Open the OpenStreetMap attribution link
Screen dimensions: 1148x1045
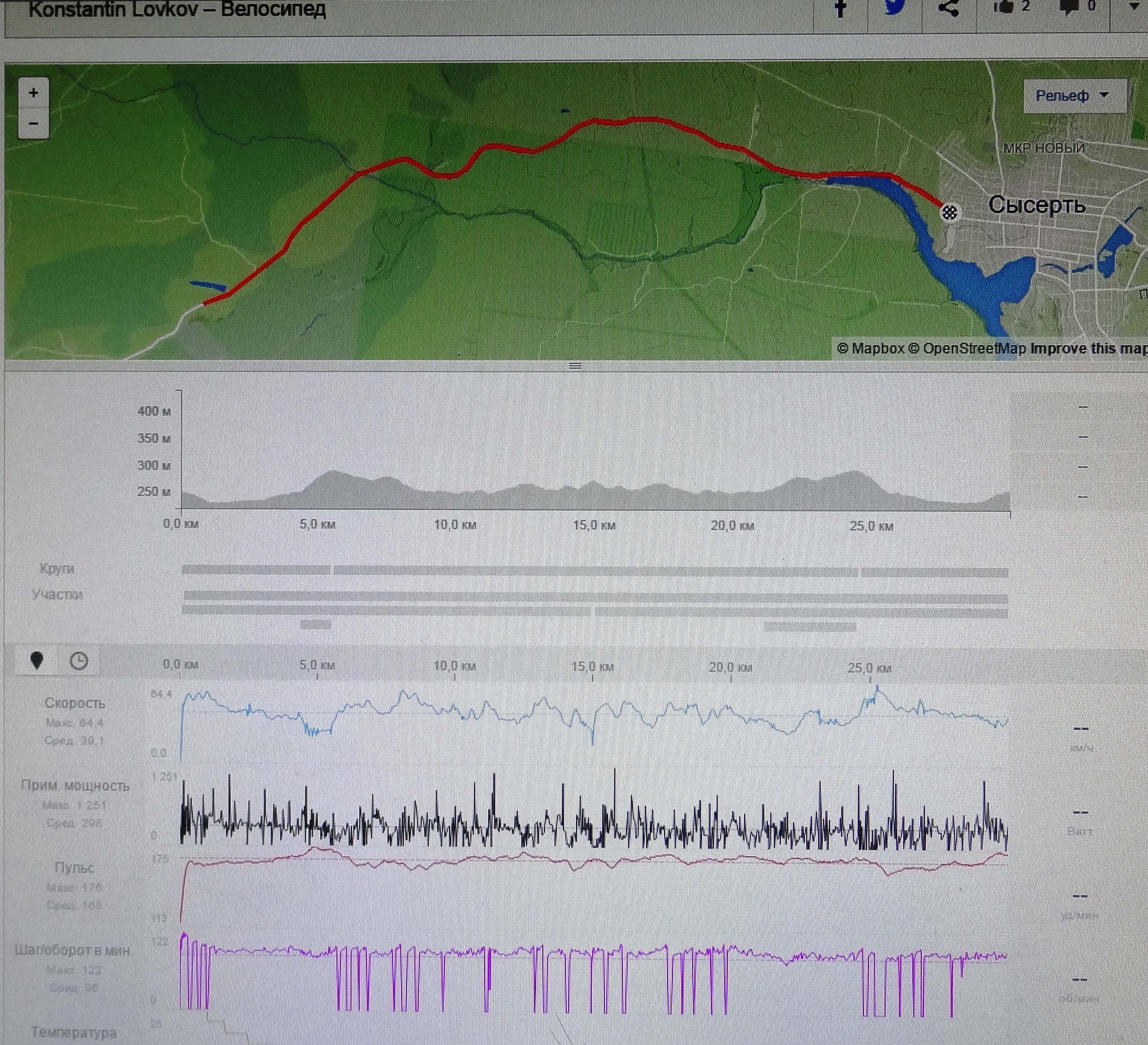[966, 349]
